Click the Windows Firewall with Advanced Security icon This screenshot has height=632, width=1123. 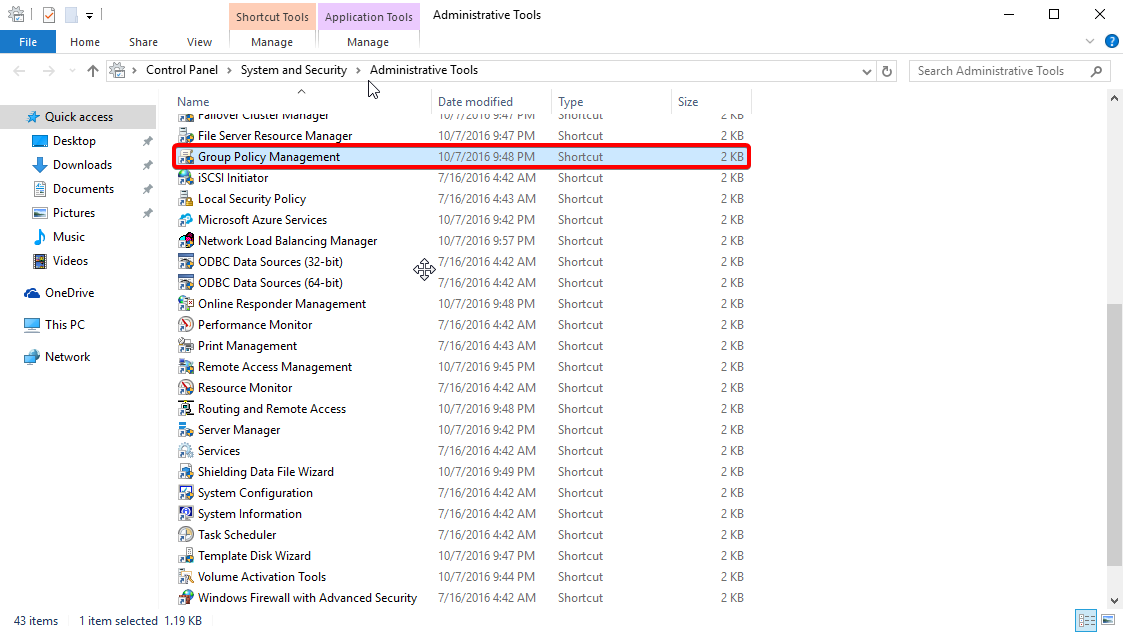tap(185, 598)
